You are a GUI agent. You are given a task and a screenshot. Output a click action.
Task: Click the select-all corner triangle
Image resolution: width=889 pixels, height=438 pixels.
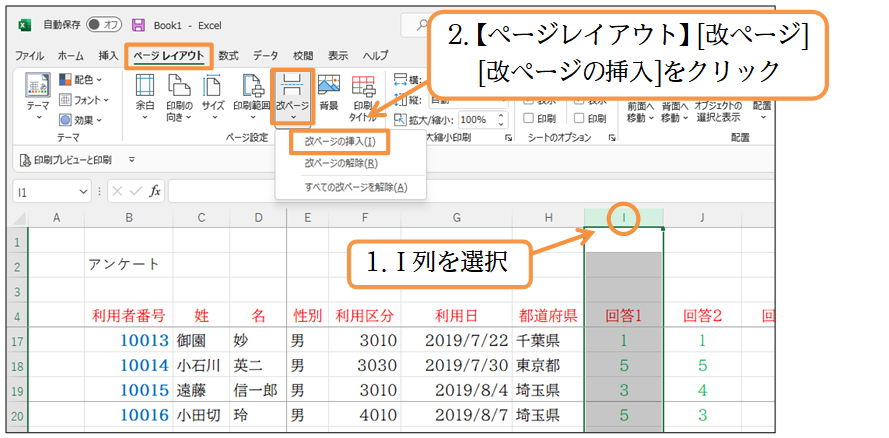tap(20, 219)
